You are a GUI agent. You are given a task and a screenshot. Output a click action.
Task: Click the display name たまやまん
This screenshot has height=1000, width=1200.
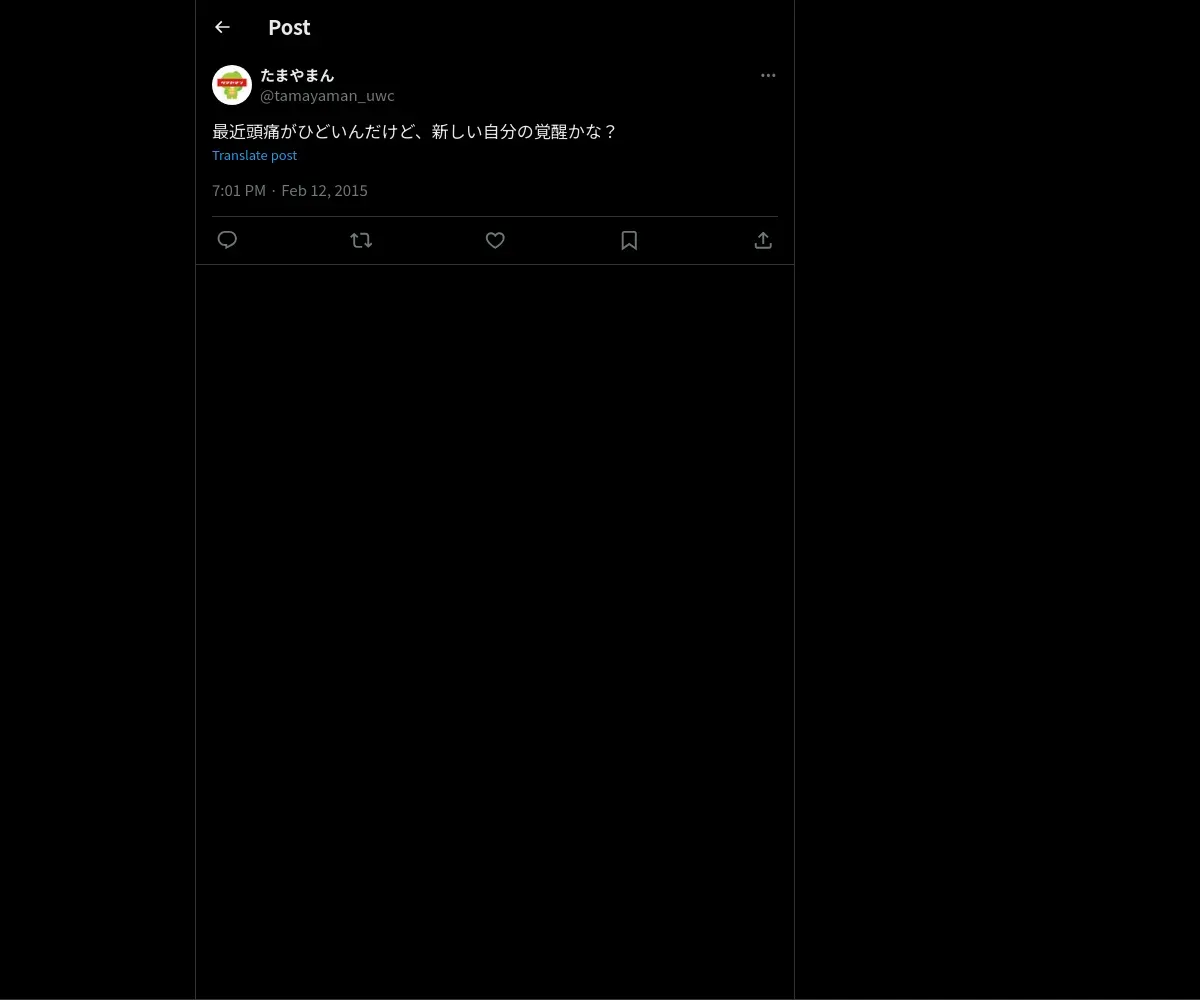coord(297,75)
